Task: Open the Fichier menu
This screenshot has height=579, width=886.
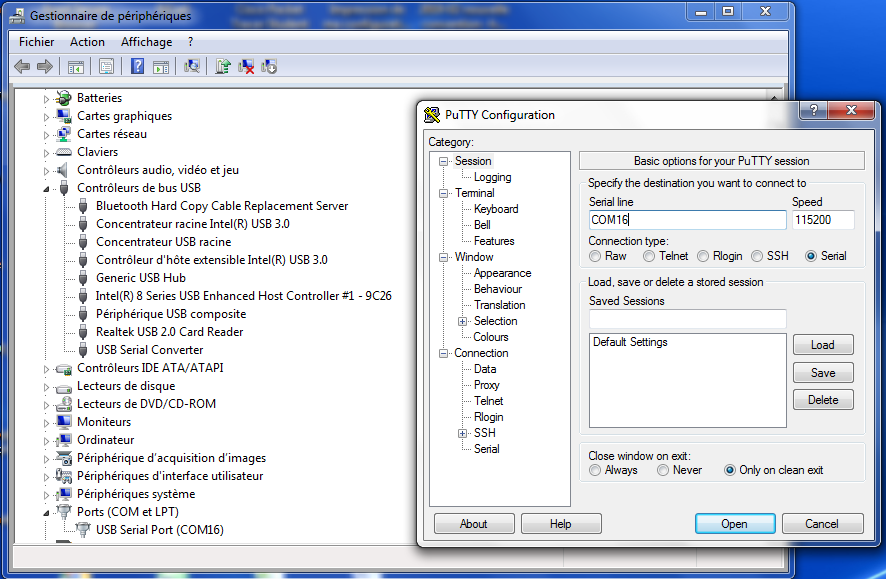Action: coord(37,42)
